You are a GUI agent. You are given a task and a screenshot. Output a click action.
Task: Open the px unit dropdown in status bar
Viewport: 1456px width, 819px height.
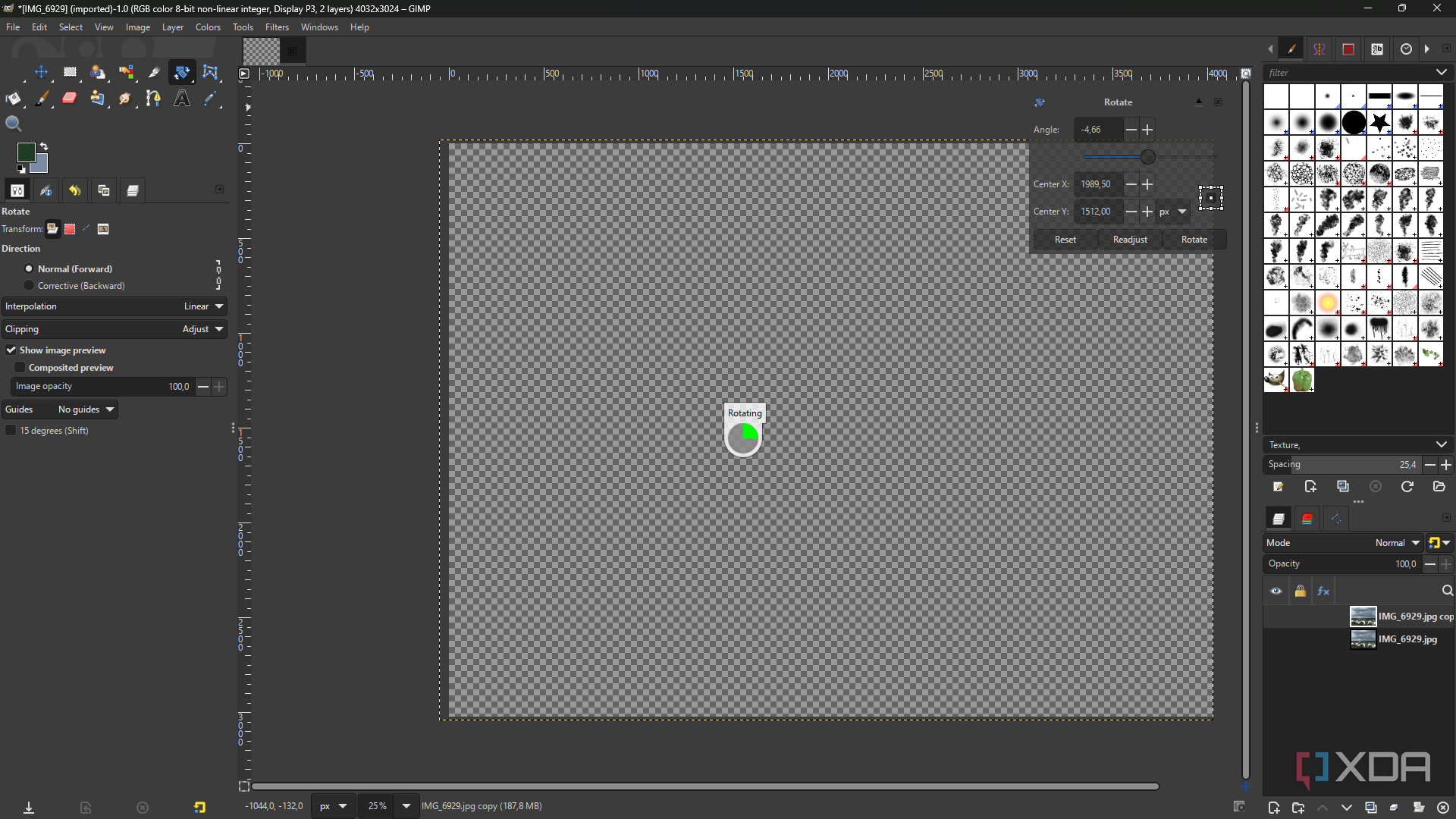(333, 806)
